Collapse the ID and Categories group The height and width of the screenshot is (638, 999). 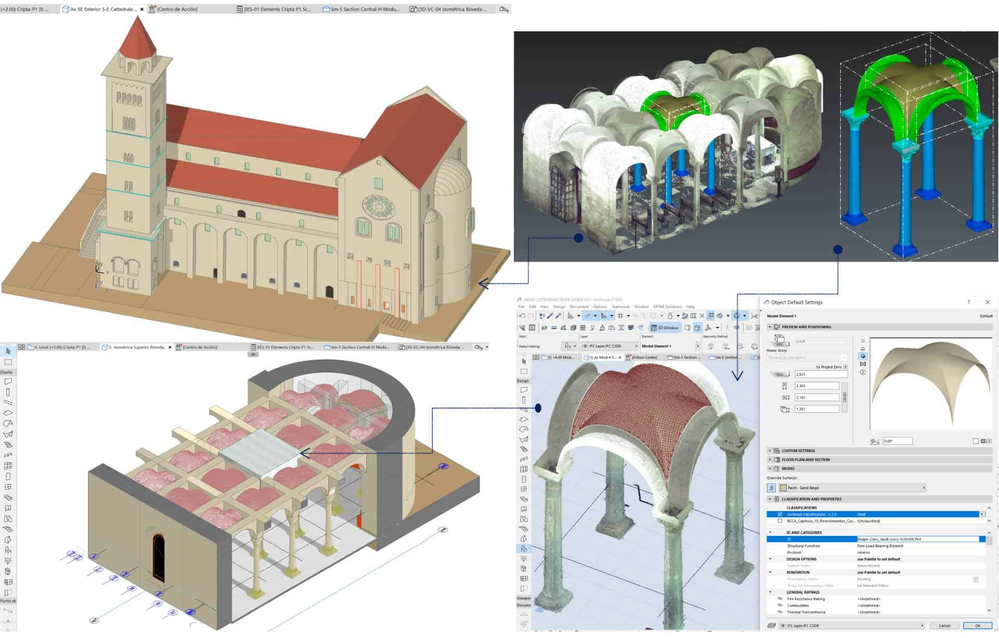770,532
